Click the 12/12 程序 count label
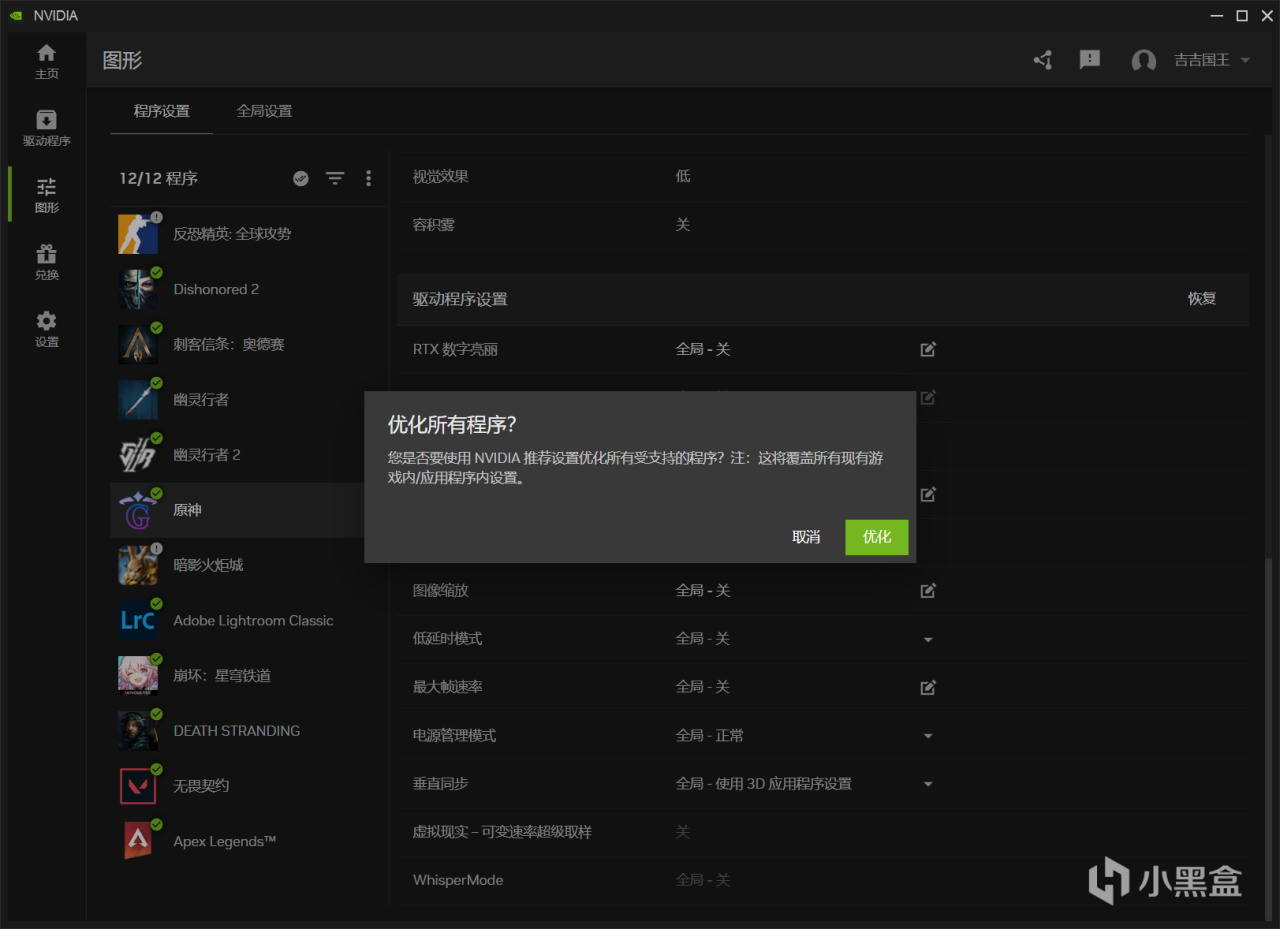Screen dimensions: 1280x929 click(x=158, y=178)
